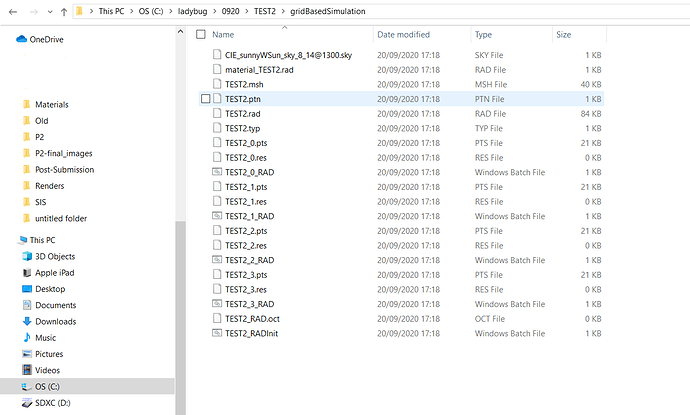Click the '84 KB' size of TEST2.rad
This screenshot has width=690, height=415.
point(591,114)
